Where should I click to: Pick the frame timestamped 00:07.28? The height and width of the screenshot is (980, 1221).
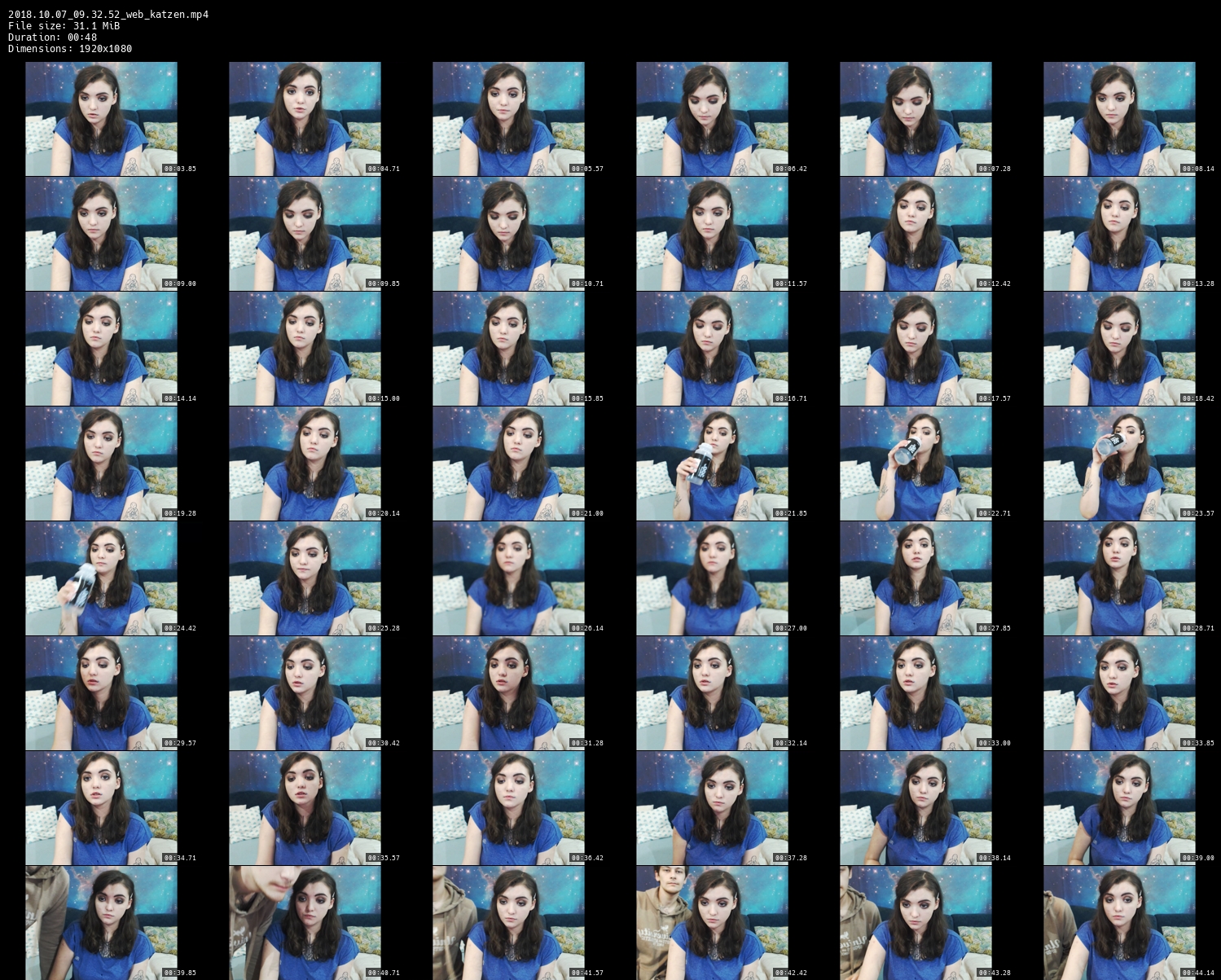click(916, 119)
